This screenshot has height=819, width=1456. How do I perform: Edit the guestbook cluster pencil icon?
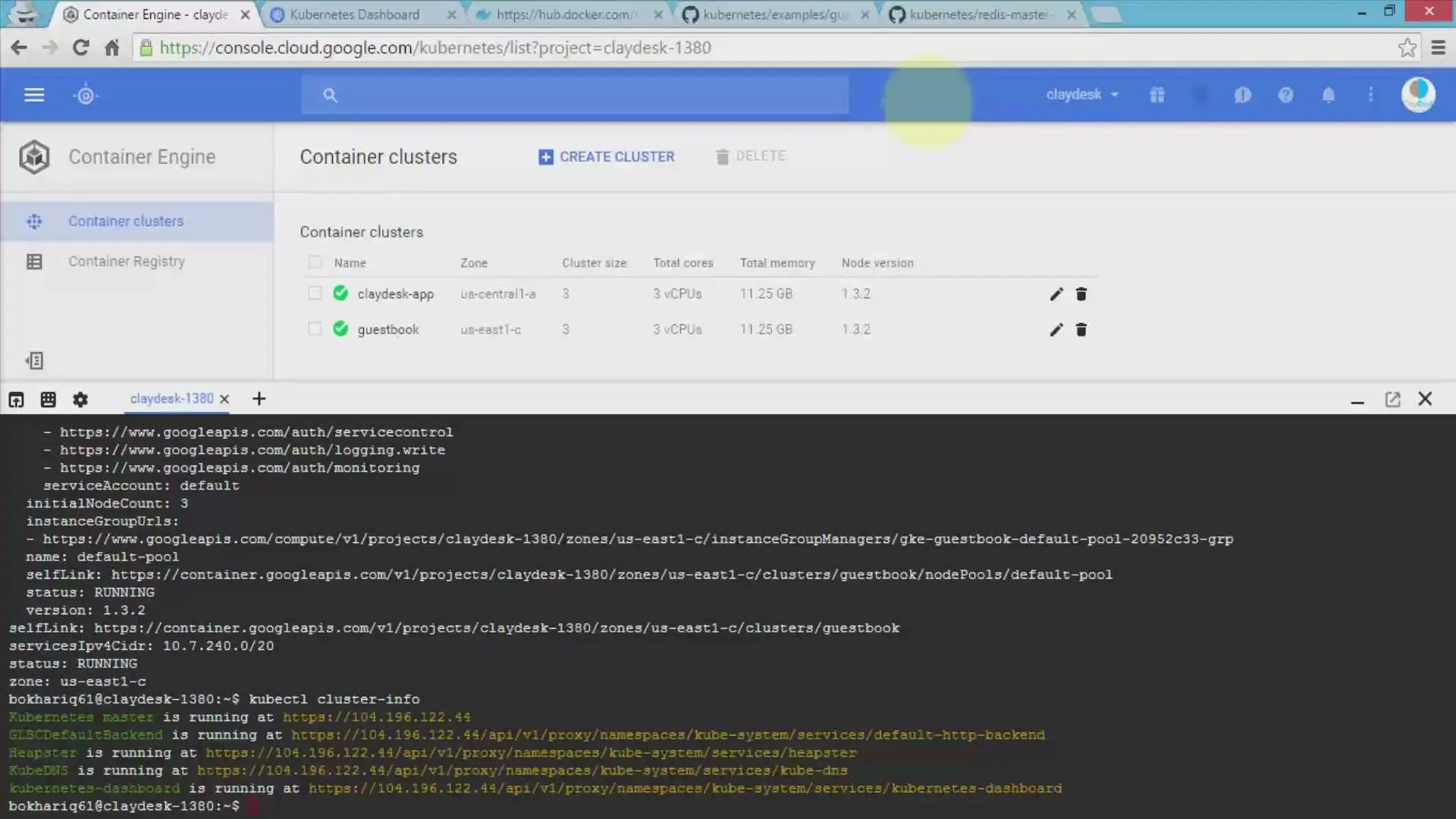[1056, 329]
